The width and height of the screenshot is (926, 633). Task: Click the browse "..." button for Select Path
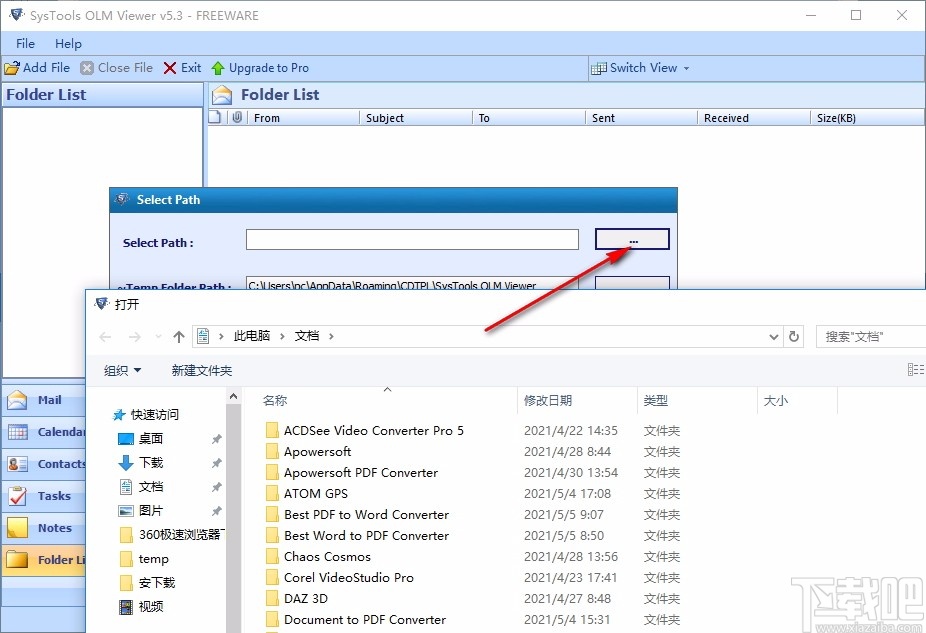pyautogui.click(x=631, y=239)
